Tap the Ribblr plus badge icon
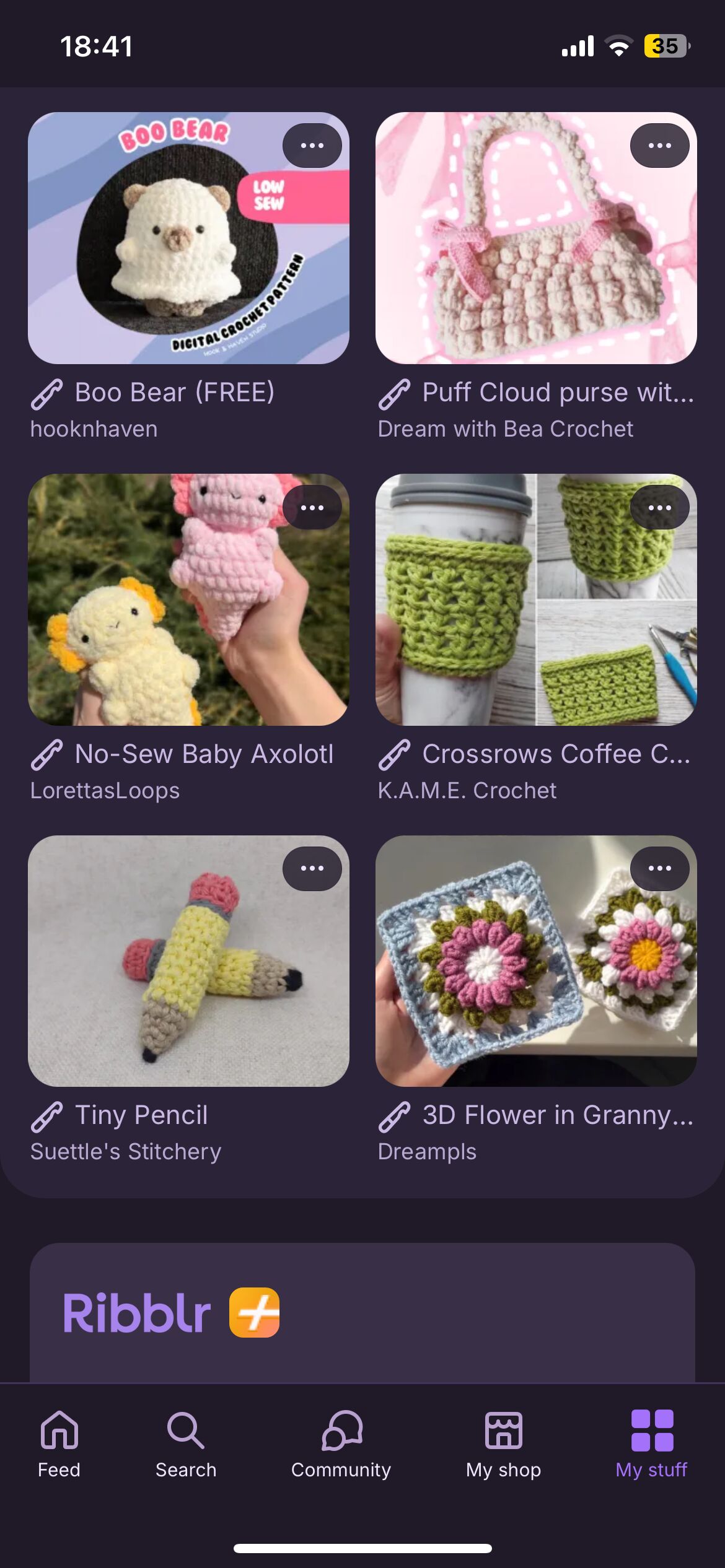 point(255,1312)
